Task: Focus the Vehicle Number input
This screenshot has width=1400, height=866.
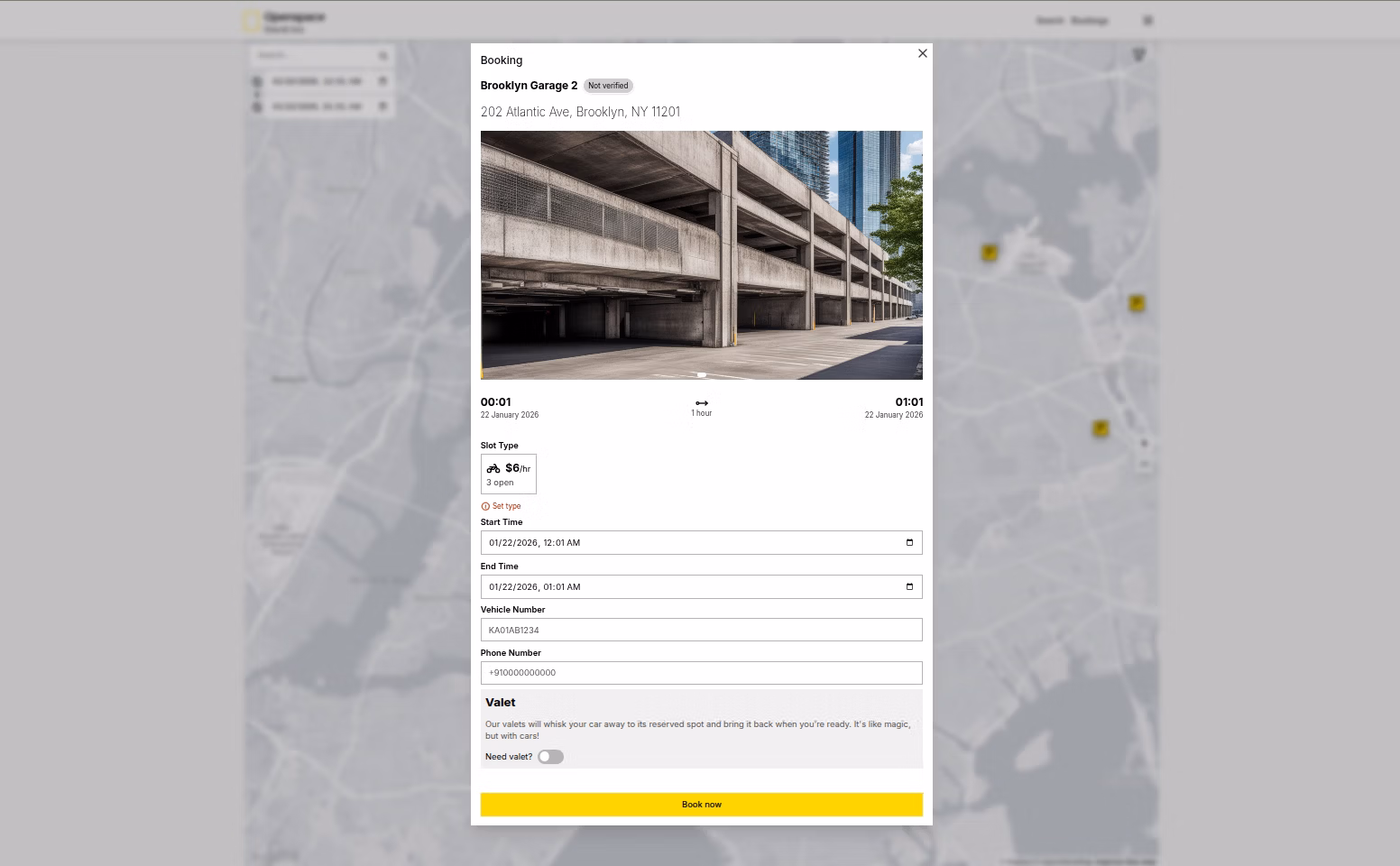Action: pos(701,630)
